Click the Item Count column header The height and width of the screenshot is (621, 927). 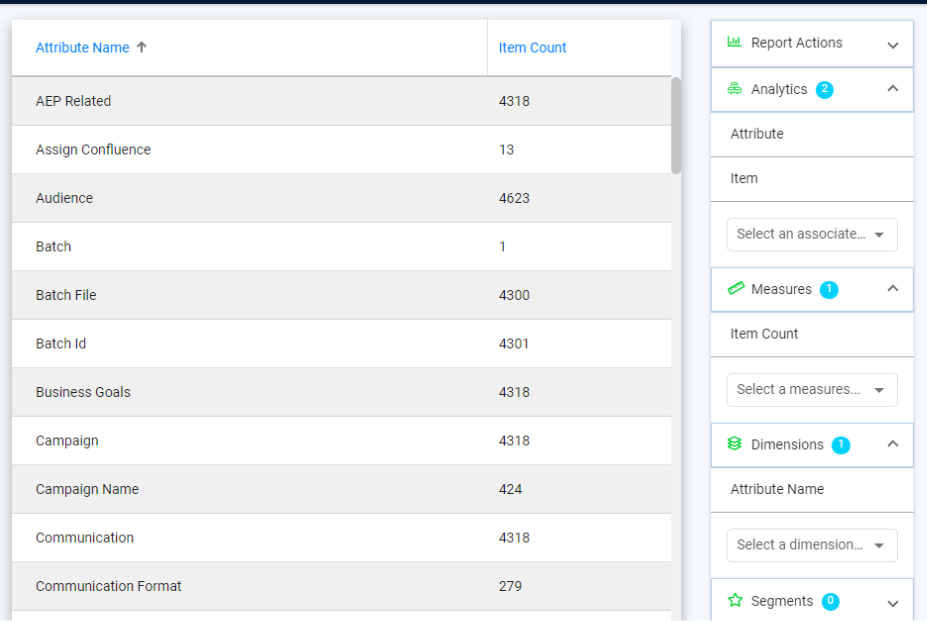click(x=532, y=47)
